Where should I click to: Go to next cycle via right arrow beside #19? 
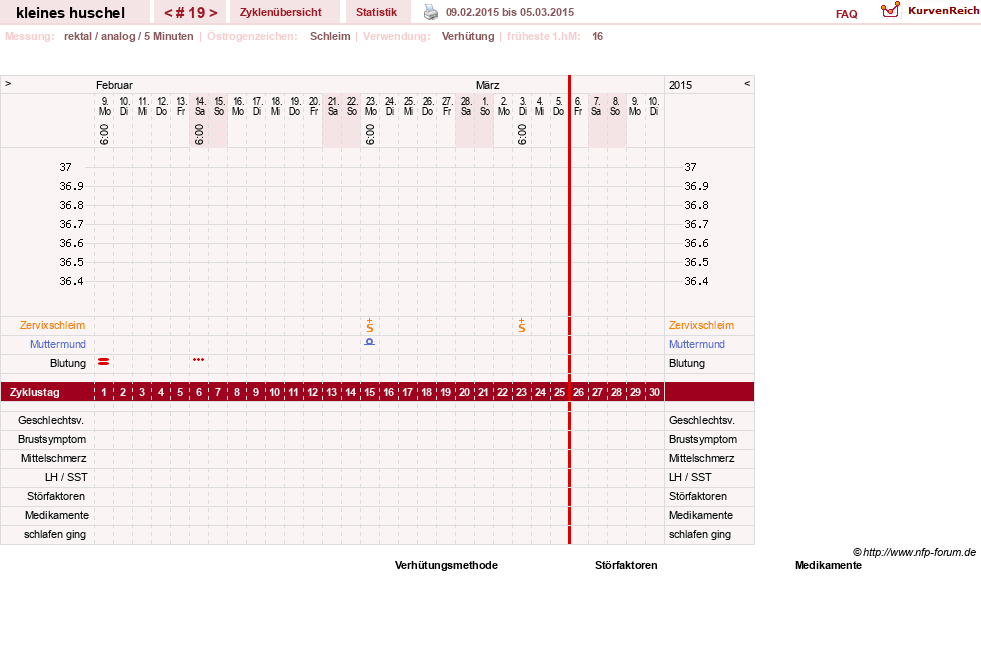(x=213, y=13)
